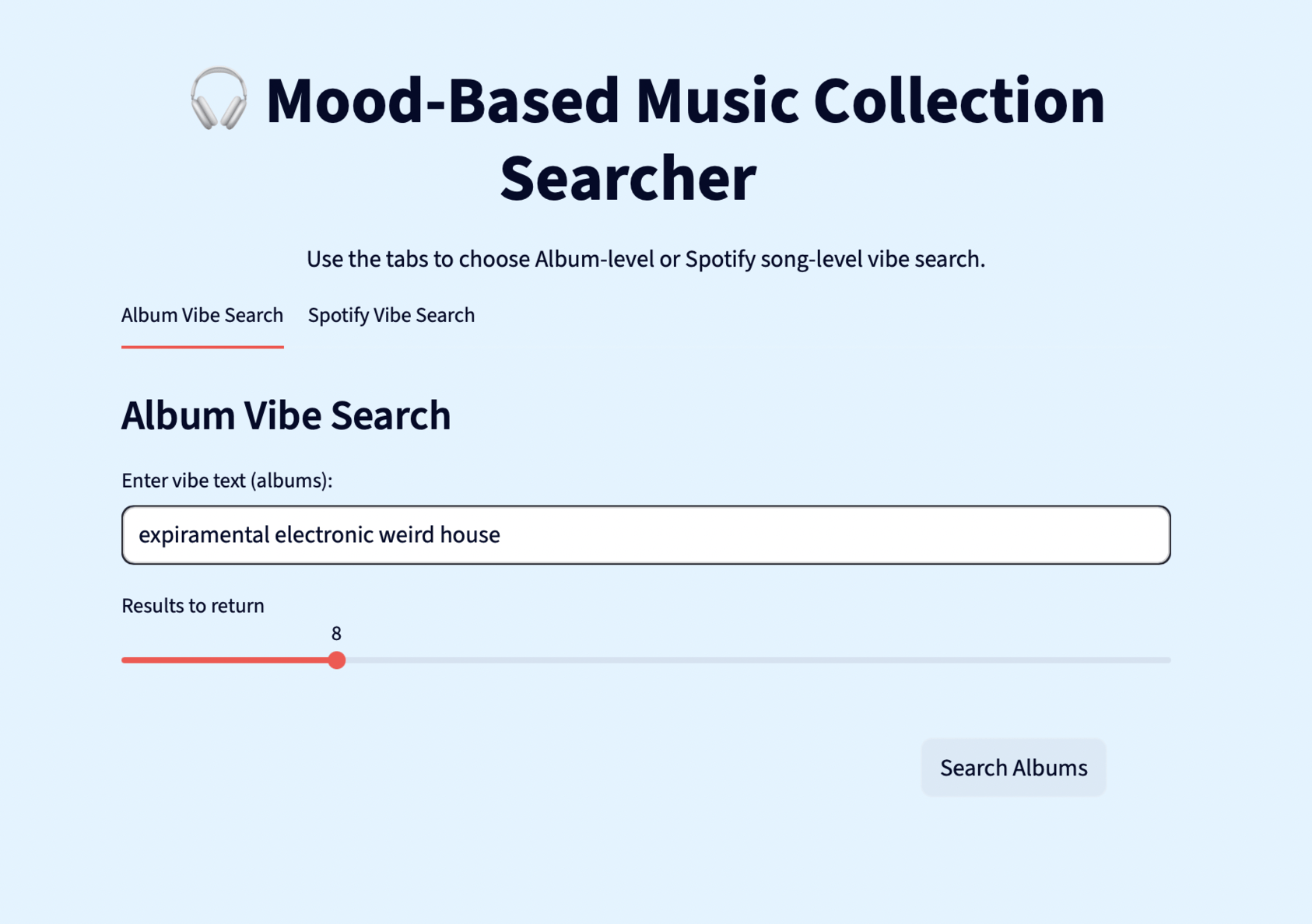Screen dimensions: 1312x924
Task: Click the word 'Searcher' in the page title
Action: point(627,178)
